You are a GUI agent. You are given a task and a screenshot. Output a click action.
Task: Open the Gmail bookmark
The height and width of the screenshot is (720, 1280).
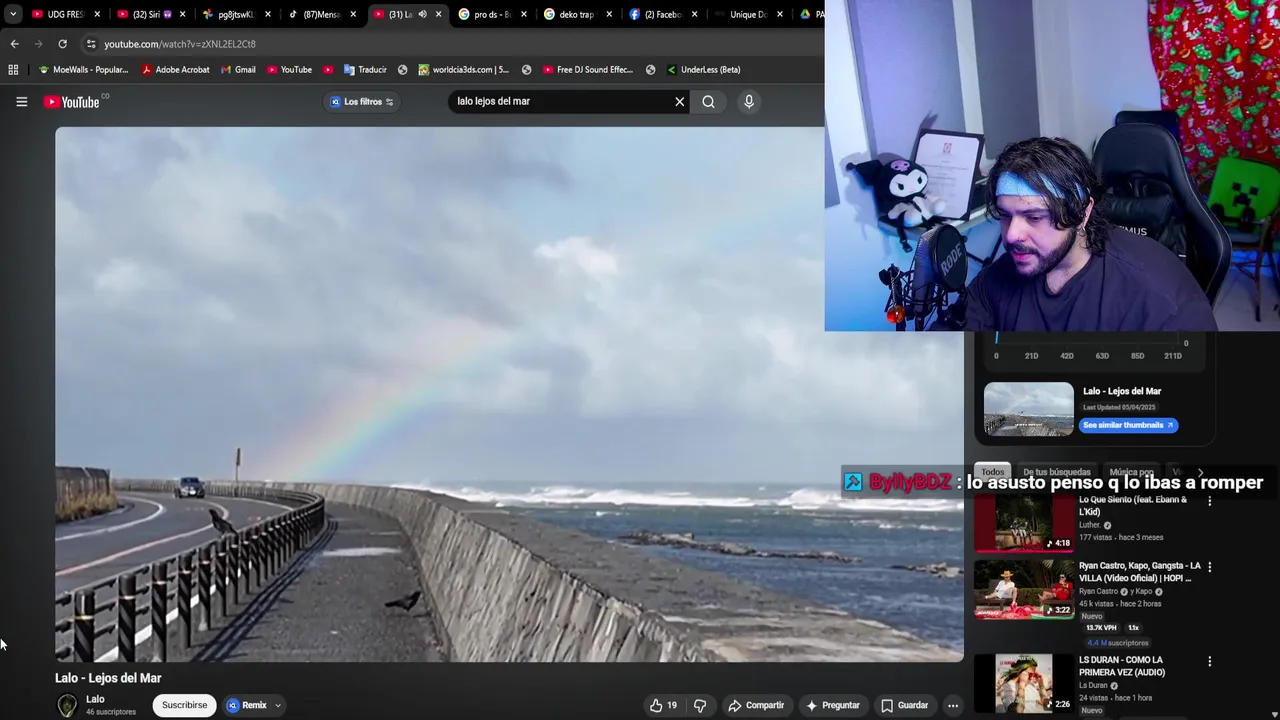[238, 70]
